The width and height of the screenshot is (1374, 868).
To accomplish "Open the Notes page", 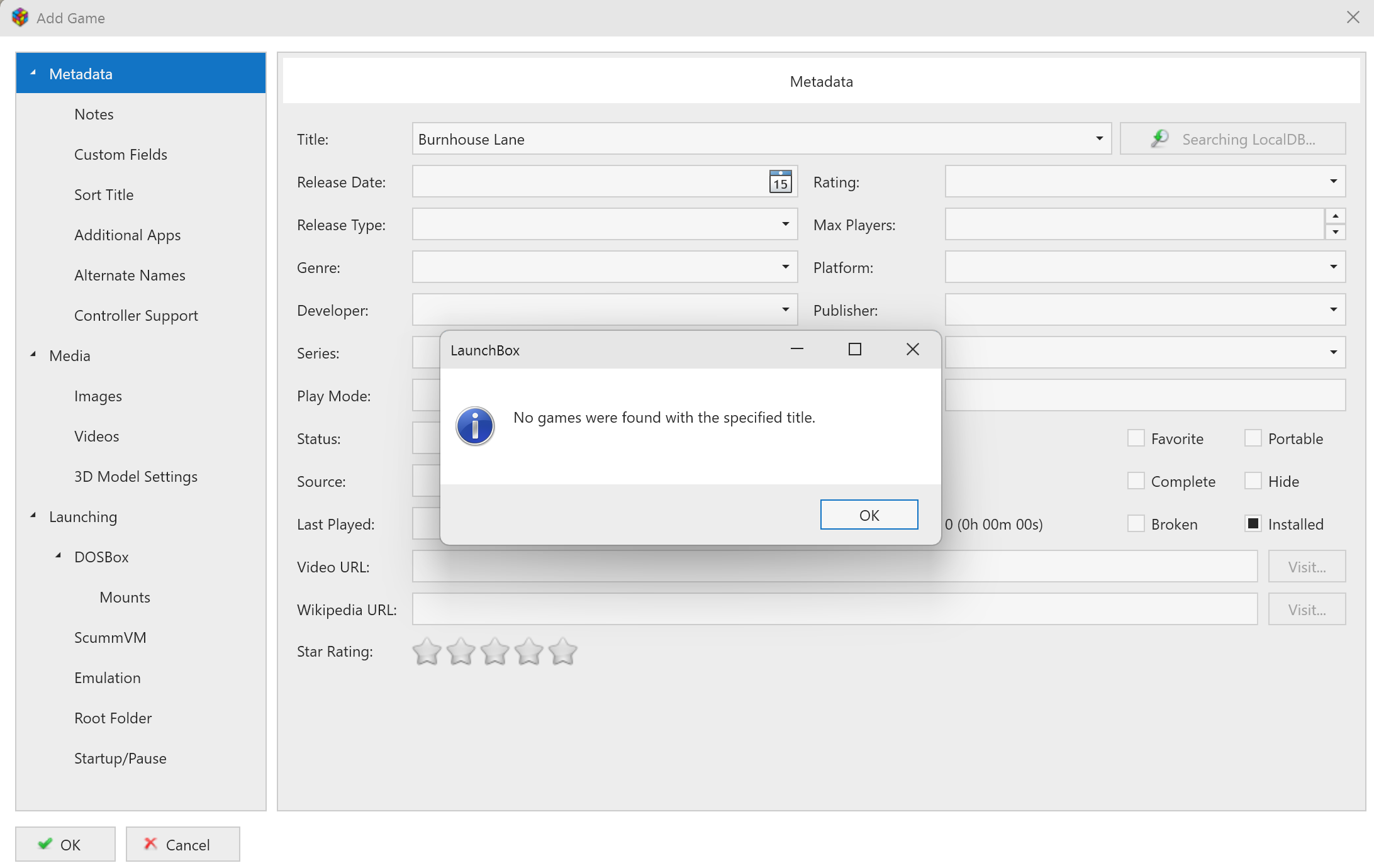I will click(x=94, y=114).
